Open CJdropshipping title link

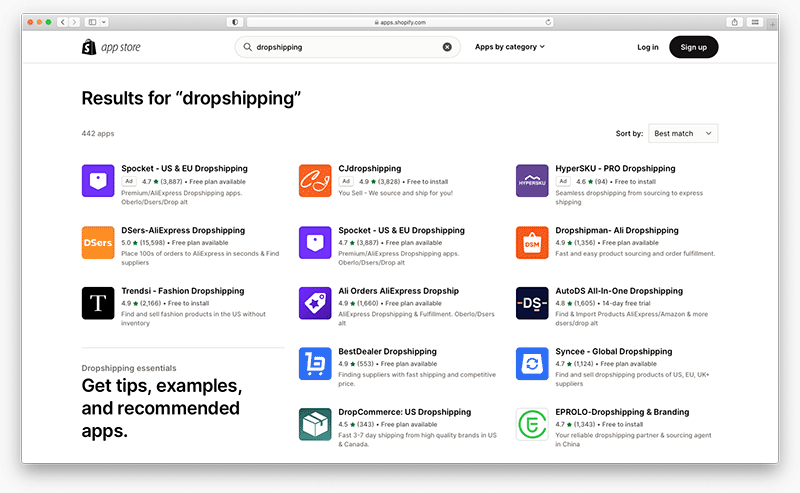tap(369, 168)
